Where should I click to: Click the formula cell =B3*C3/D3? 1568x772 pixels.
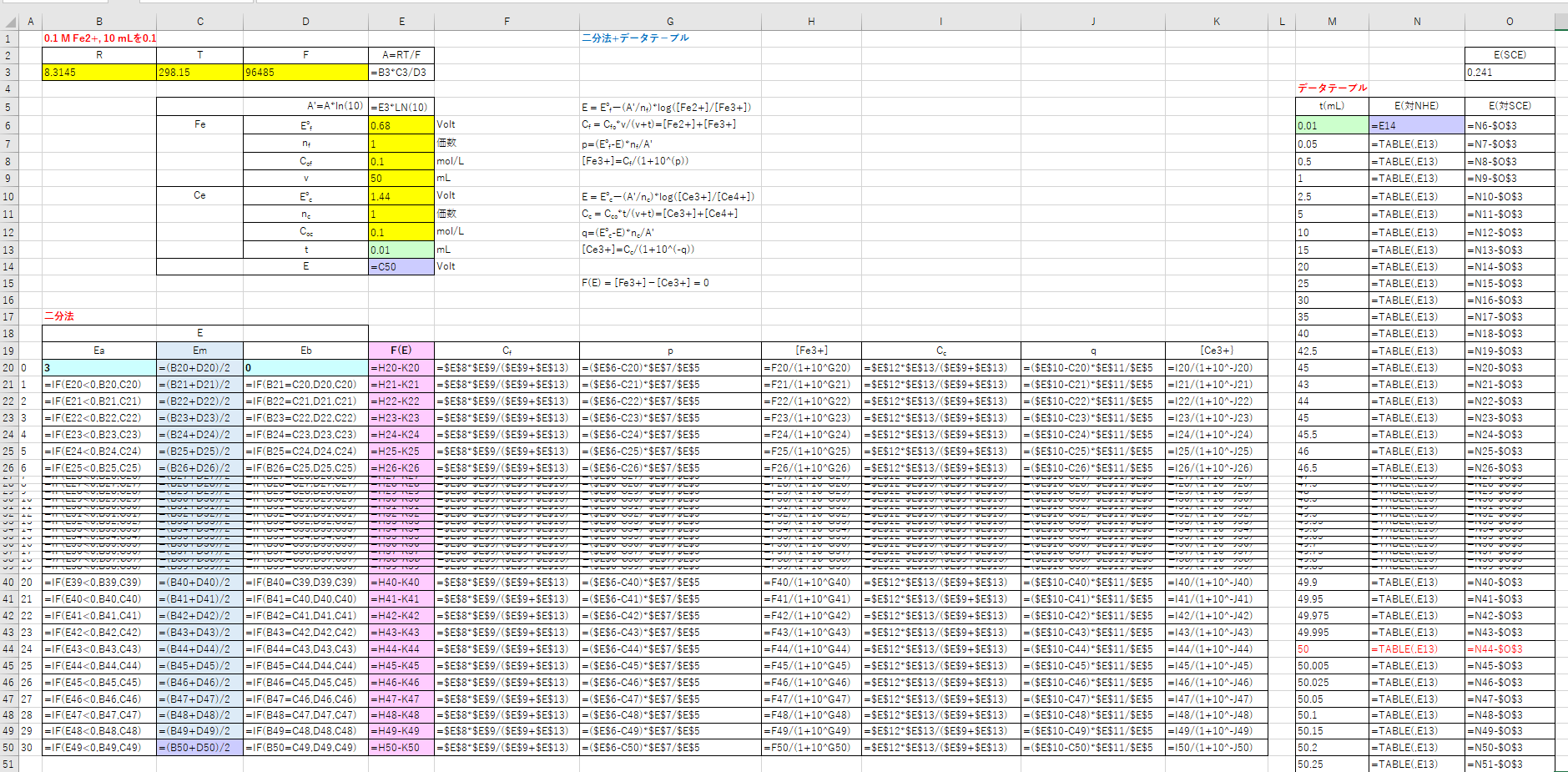pyautogui.click(x=401, y=73)
